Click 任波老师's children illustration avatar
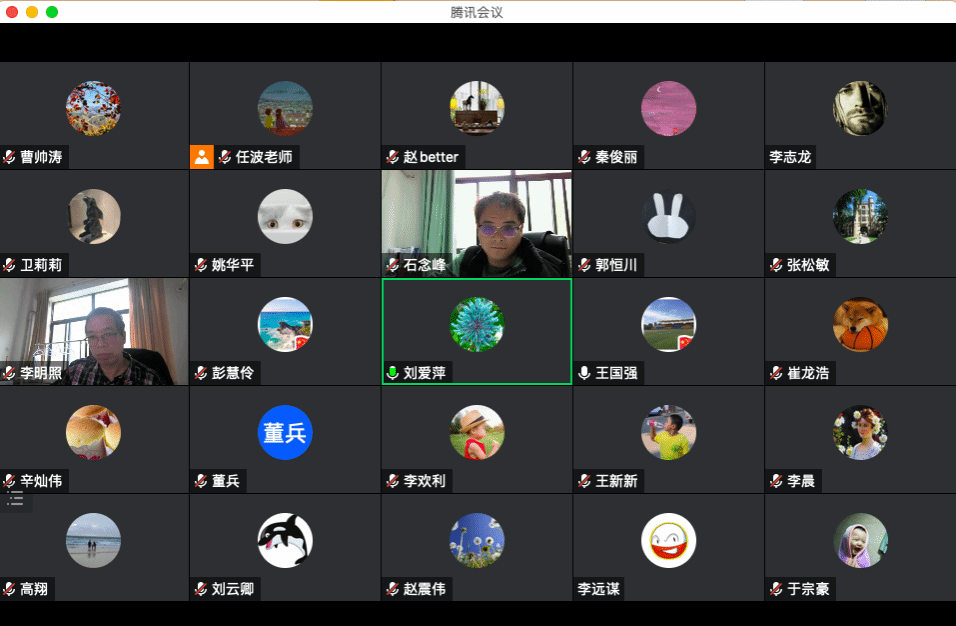The image size is (956, 626). click(x=285, y=108)
